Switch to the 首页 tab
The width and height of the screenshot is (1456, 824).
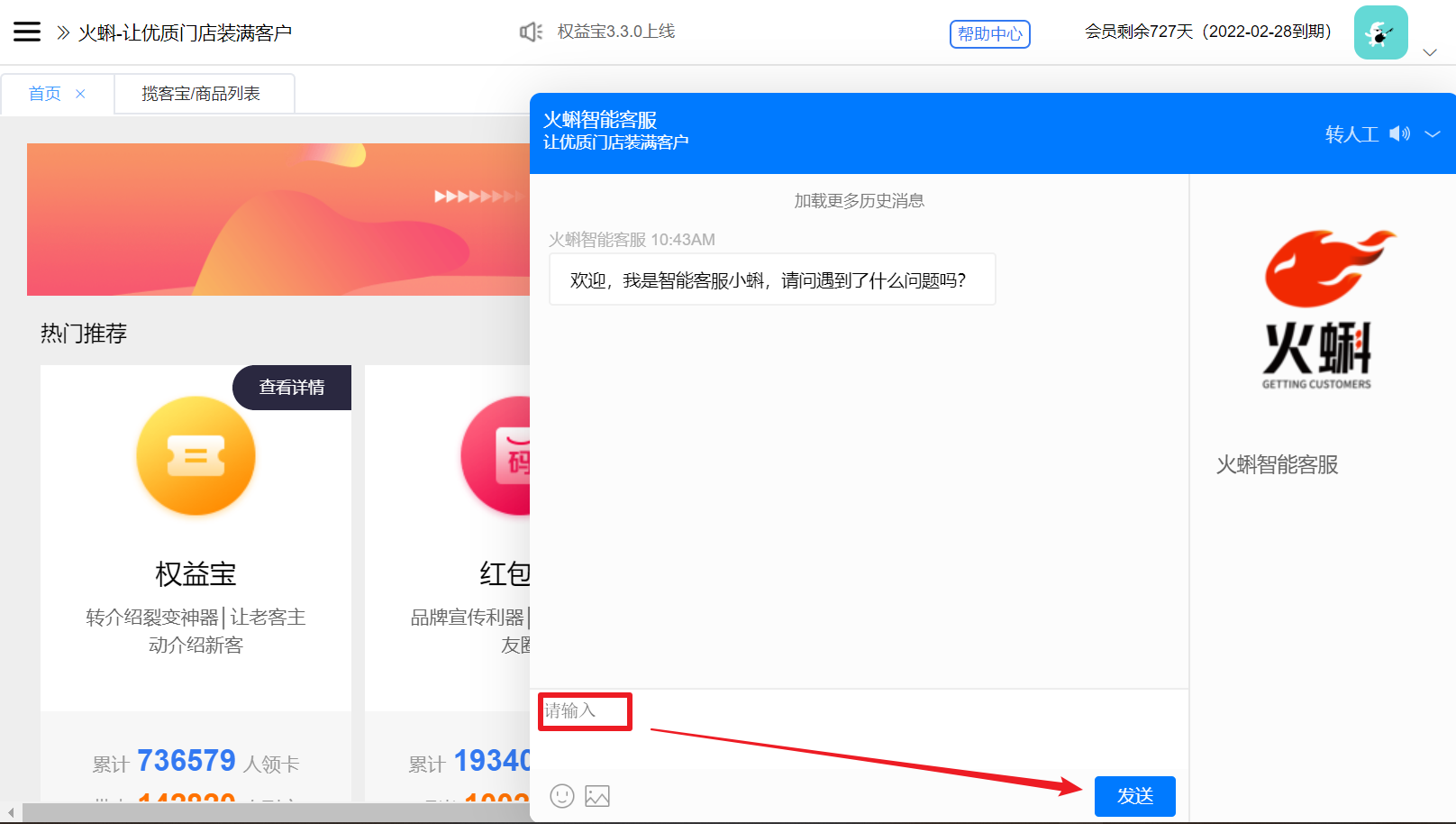coord(45,94)
